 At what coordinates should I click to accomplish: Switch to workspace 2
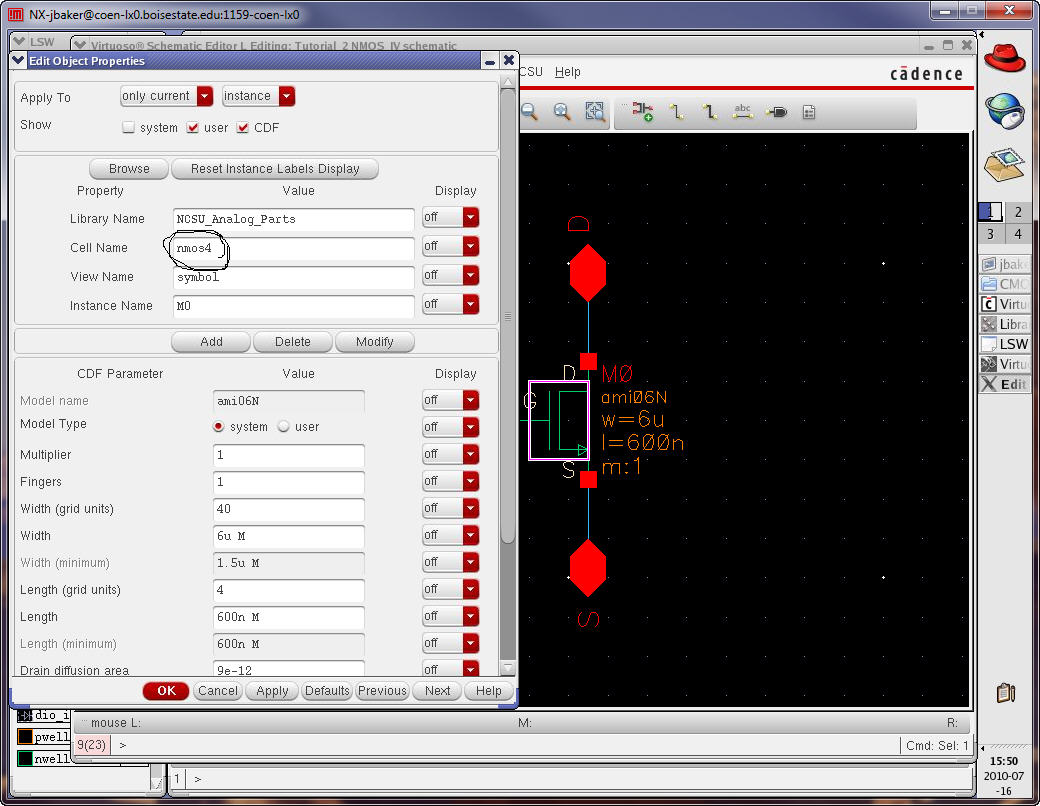coord(1018,212)
